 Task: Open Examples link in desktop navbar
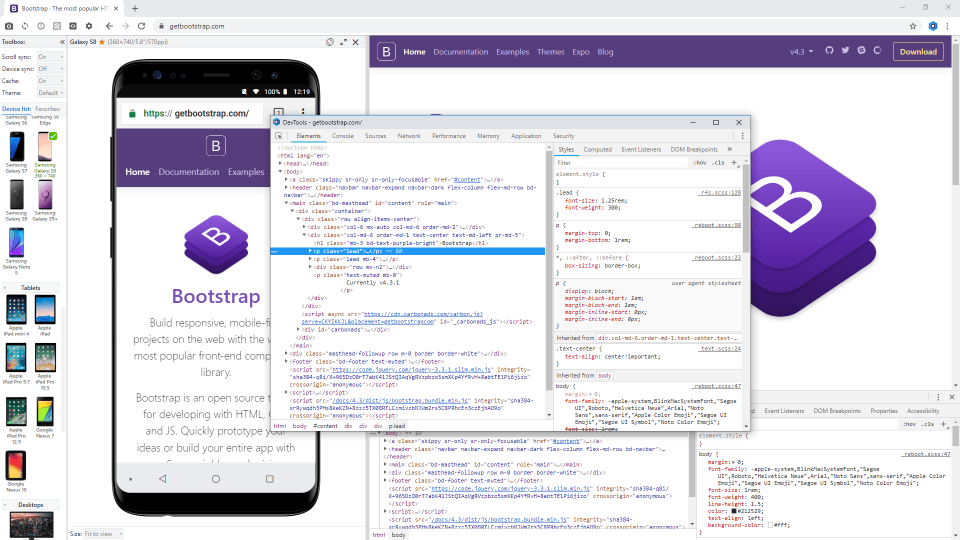(x=512, y=52)
